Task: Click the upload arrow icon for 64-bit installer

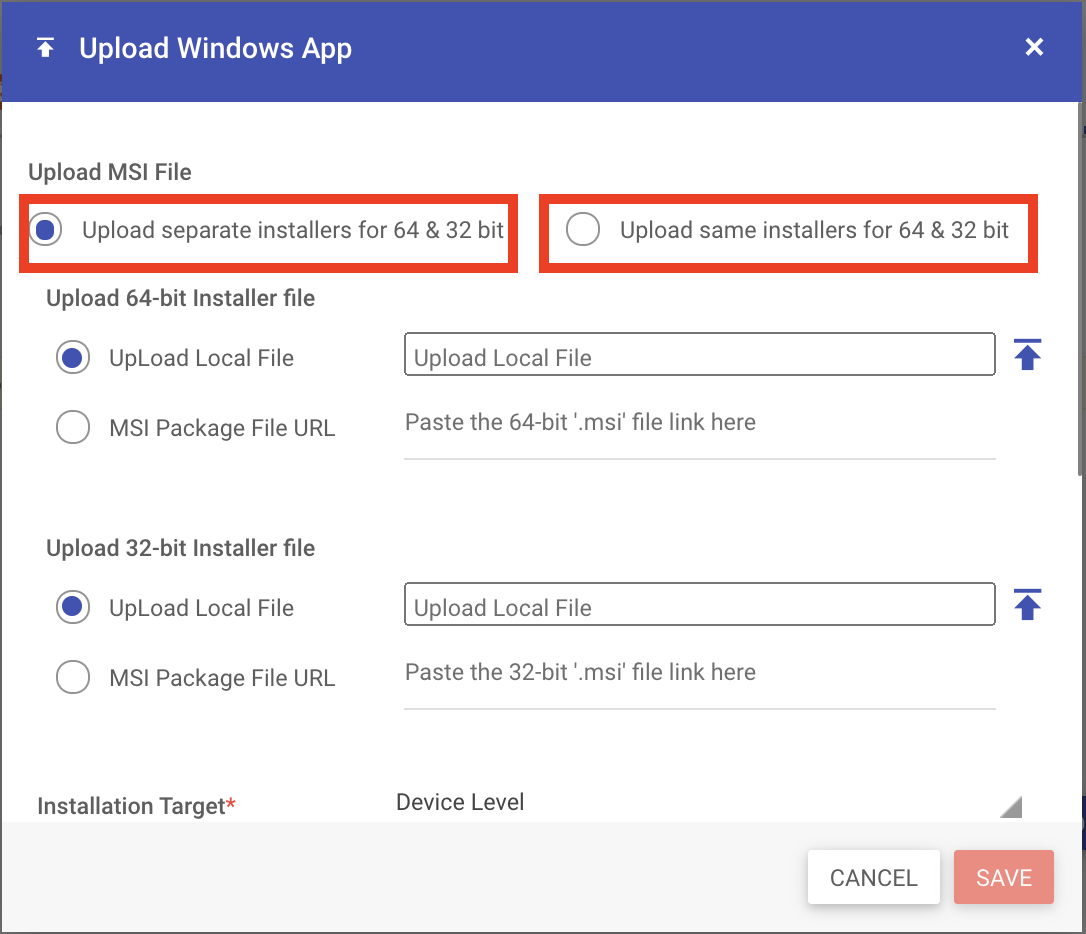Action: pos(1028,354)
